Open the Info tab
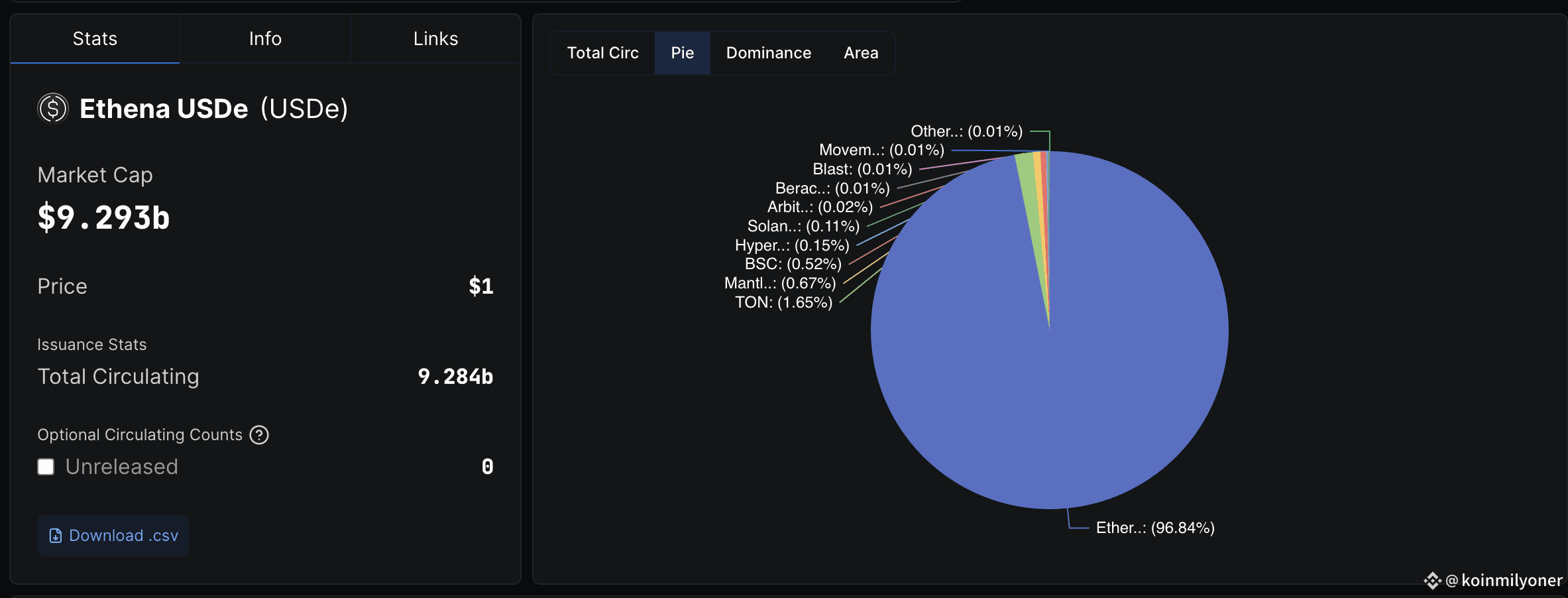 pos(265,38)
